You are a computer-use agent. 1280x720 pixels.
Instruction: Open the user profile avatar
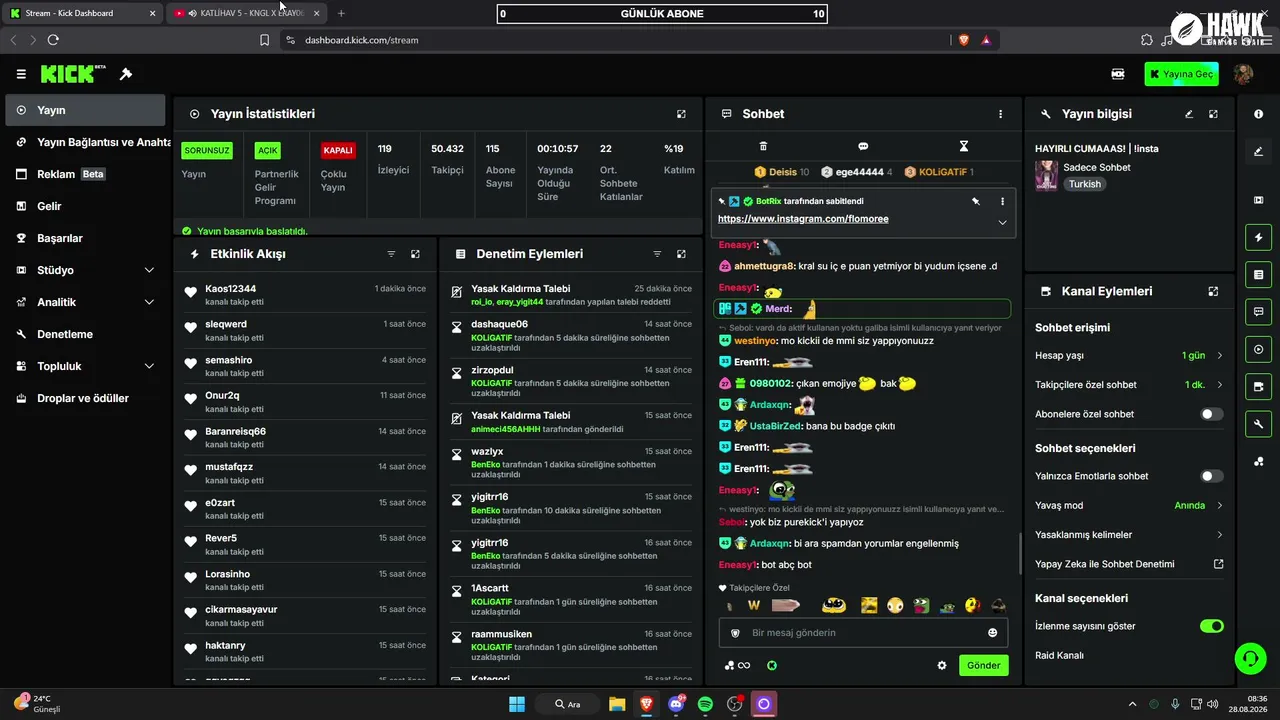tap(1243, 74)
